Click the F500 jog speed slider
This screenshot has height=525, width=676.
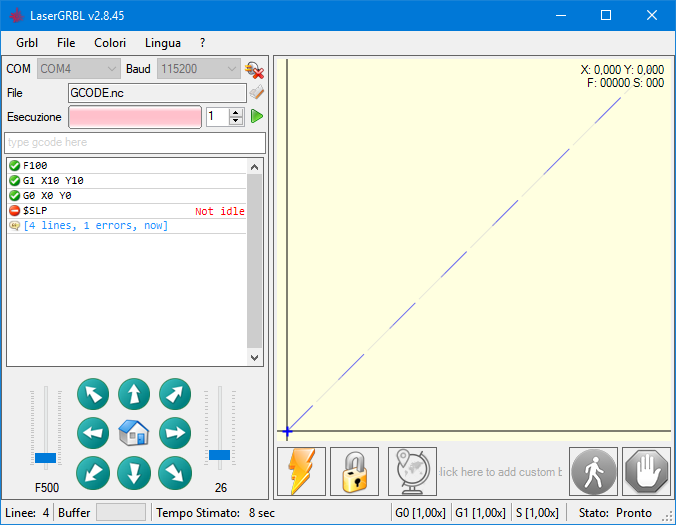tap(46, 457)
